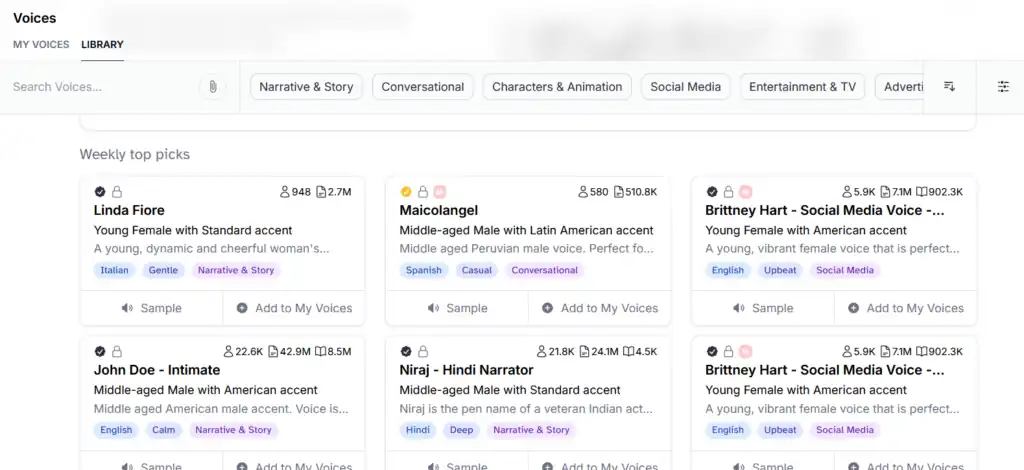The image size is (1024, 470).
Task: Add Linda Fiore to My Voices
Action: click(x=294, y=308)
